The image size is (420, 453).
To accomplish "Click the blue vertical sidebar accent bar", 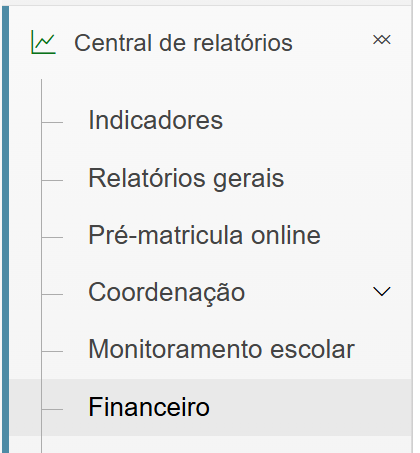I will pyautogui.click(x=5, y=229).
